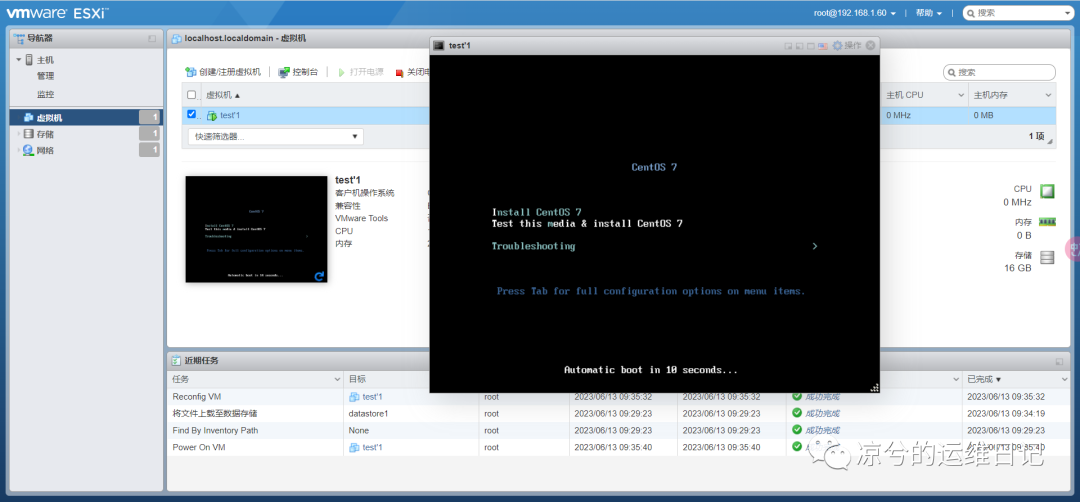The image size is (1080, 502).
Task: Click success status icon in Find By Inventory Path row
Action: click(x=797, y=430)
